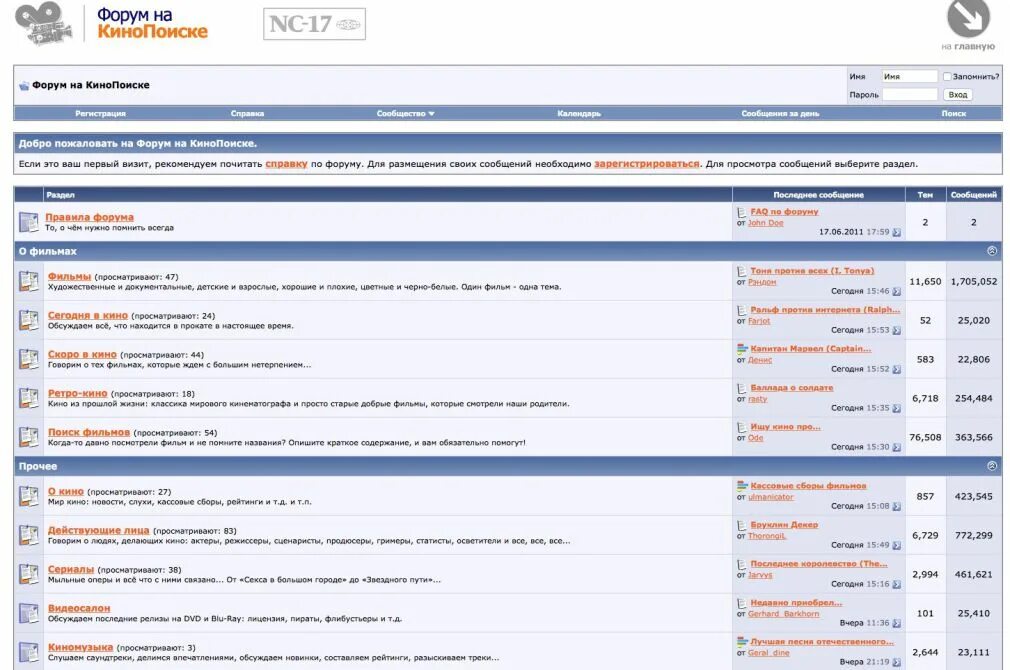Viewport: 1010px width, 670px height.
Task: Click forum status icon for Правила форума
Action: pos(28,222)
